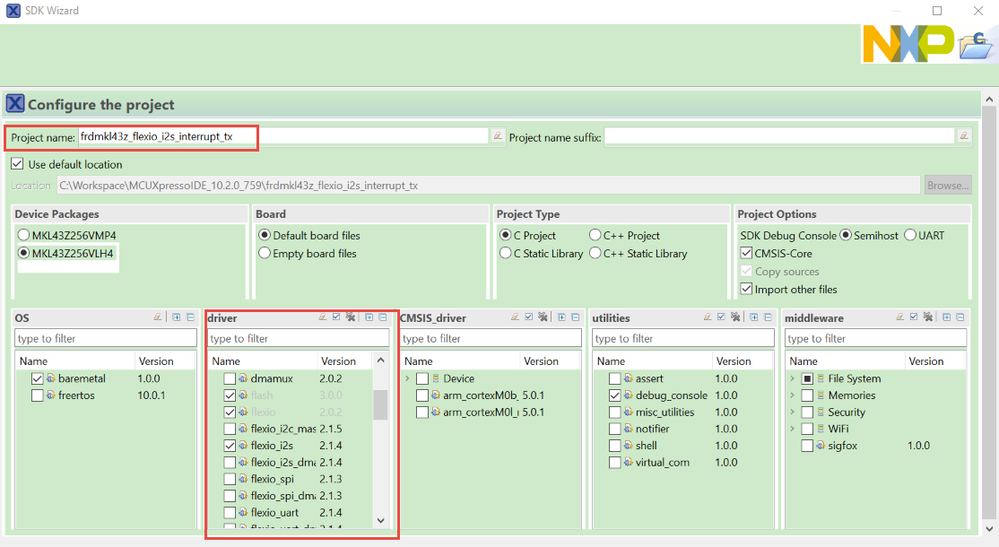This screenshot has height=547, width=999.
Task: Clear the filter in the CMSIS_driver panel
Action: pos(515,316)
